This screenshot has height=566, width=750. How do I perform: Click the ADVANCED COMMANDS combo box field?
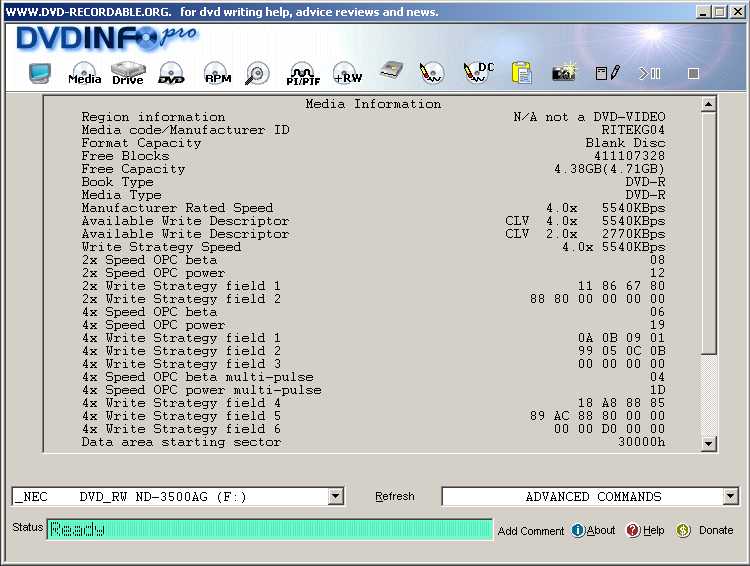coord(590,497)
